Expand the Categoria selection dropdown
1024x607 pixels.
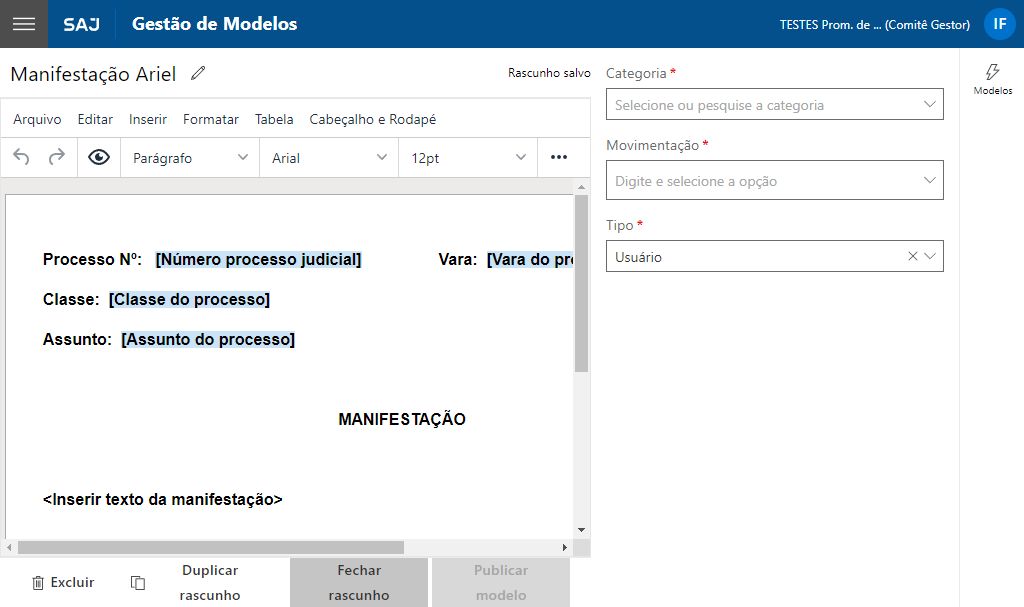pyautogui.click(x=774, y=105)
